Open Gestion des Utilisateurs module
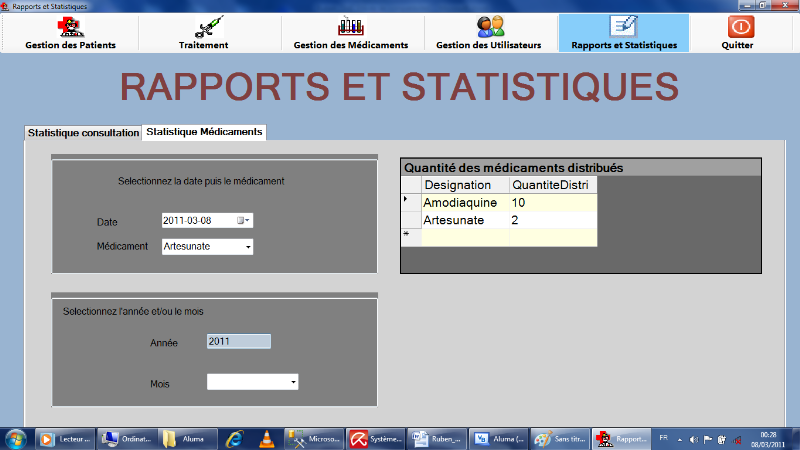 click(488, 33)
